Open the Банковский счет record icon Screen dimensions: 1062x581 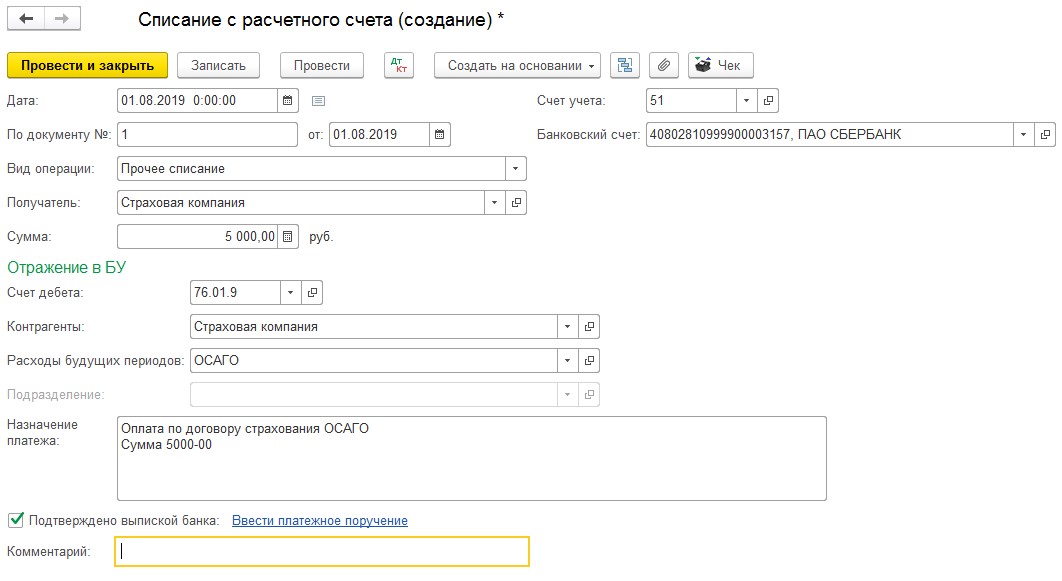(1045, 134)
